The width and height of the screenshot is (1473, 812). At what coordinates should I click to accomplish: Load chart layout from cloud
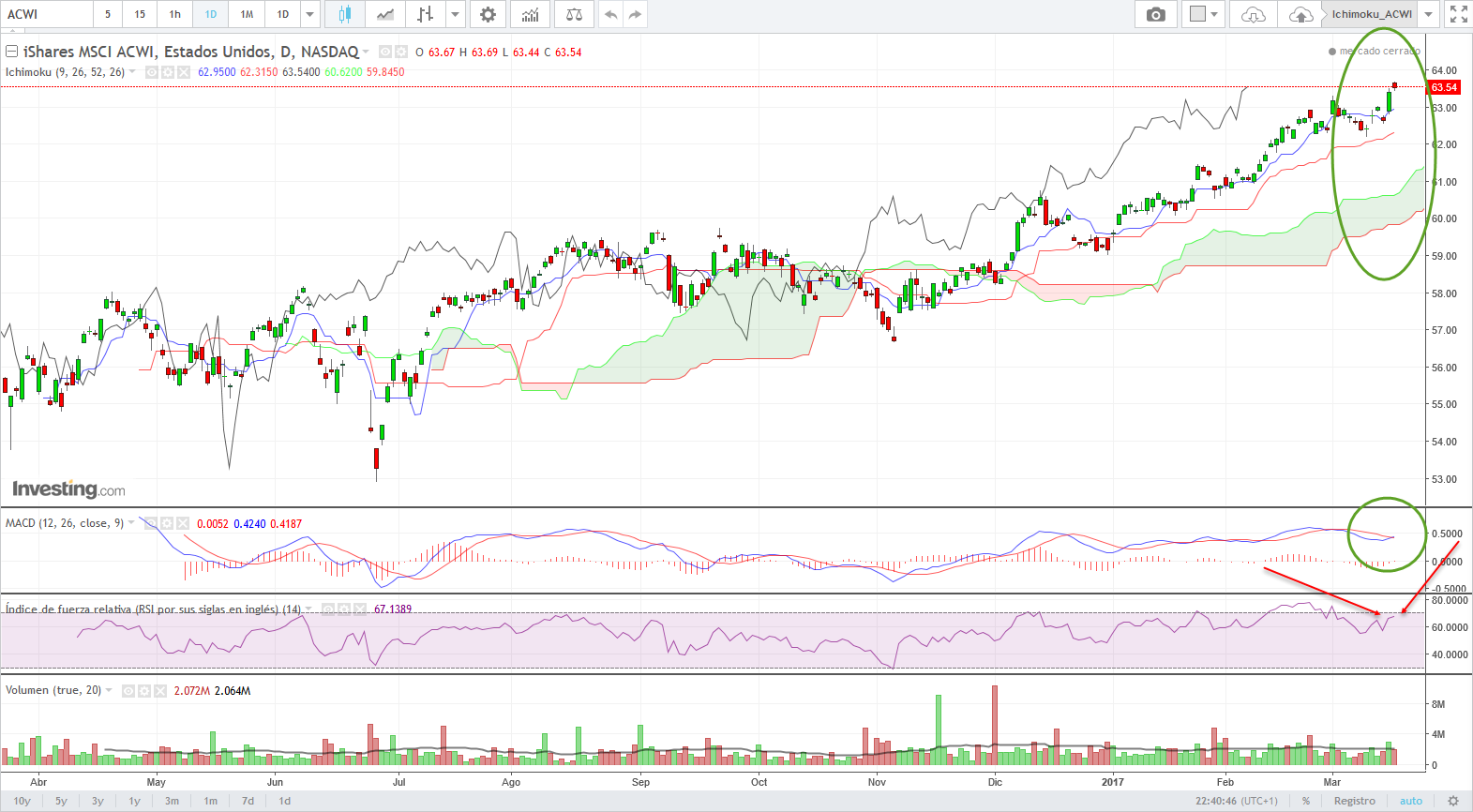pos(1253,14)
